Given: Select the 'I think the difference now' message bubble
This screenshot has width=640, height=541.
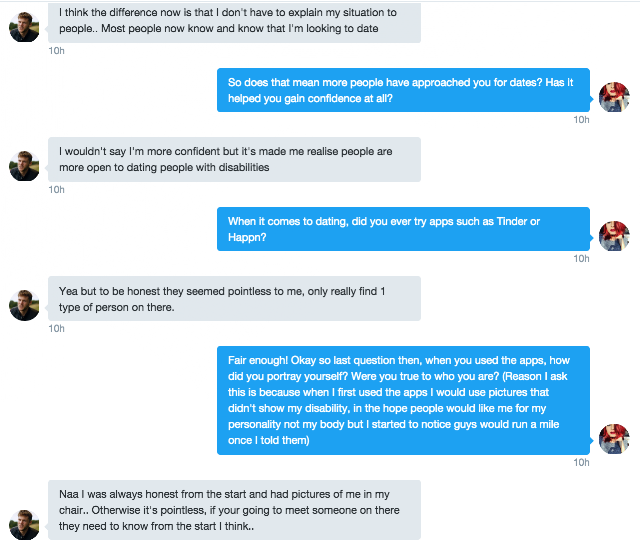Looking at the screenshot, I should click(x=234, y=21).
